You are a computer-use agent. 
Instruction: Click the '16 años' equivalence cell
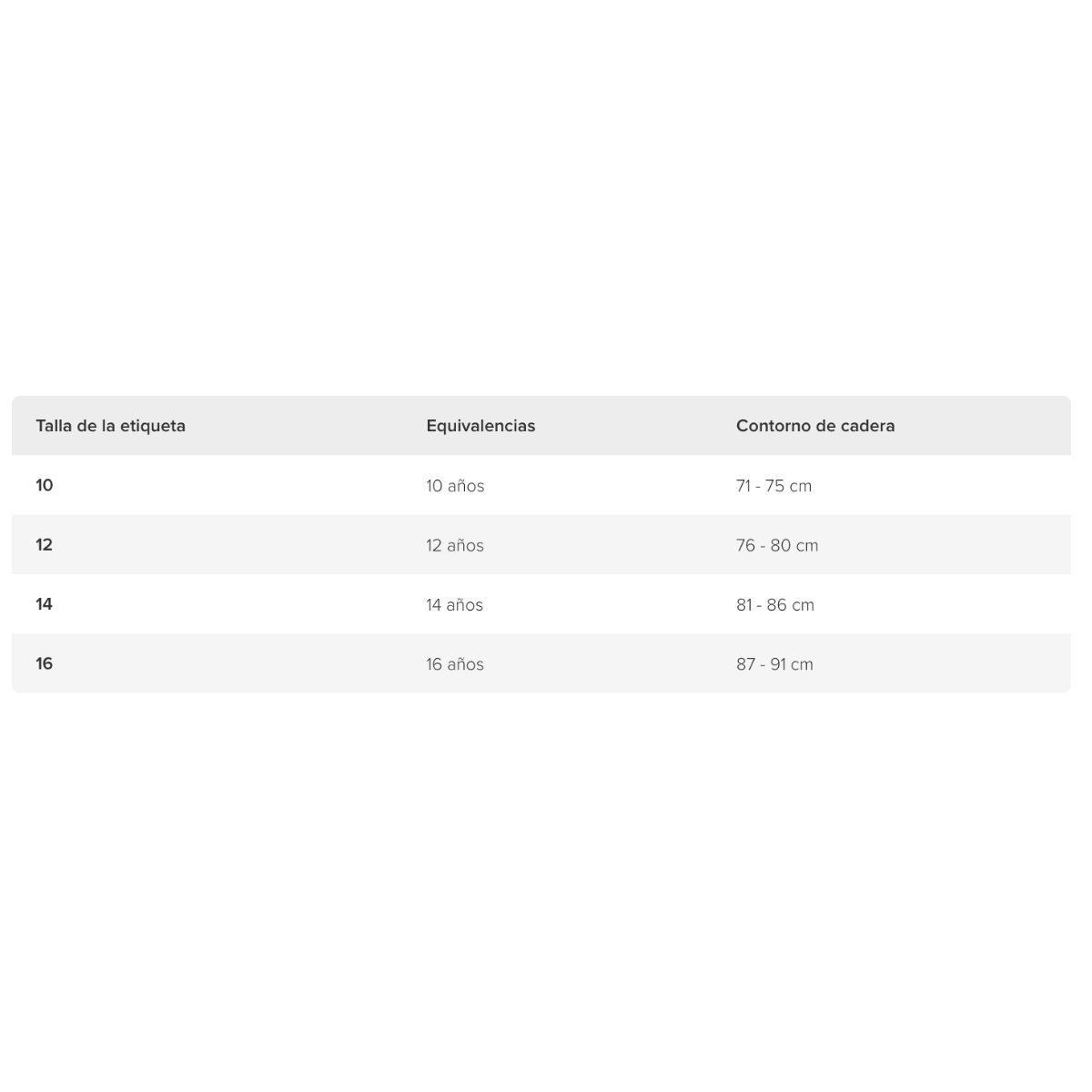coord(455,664)
